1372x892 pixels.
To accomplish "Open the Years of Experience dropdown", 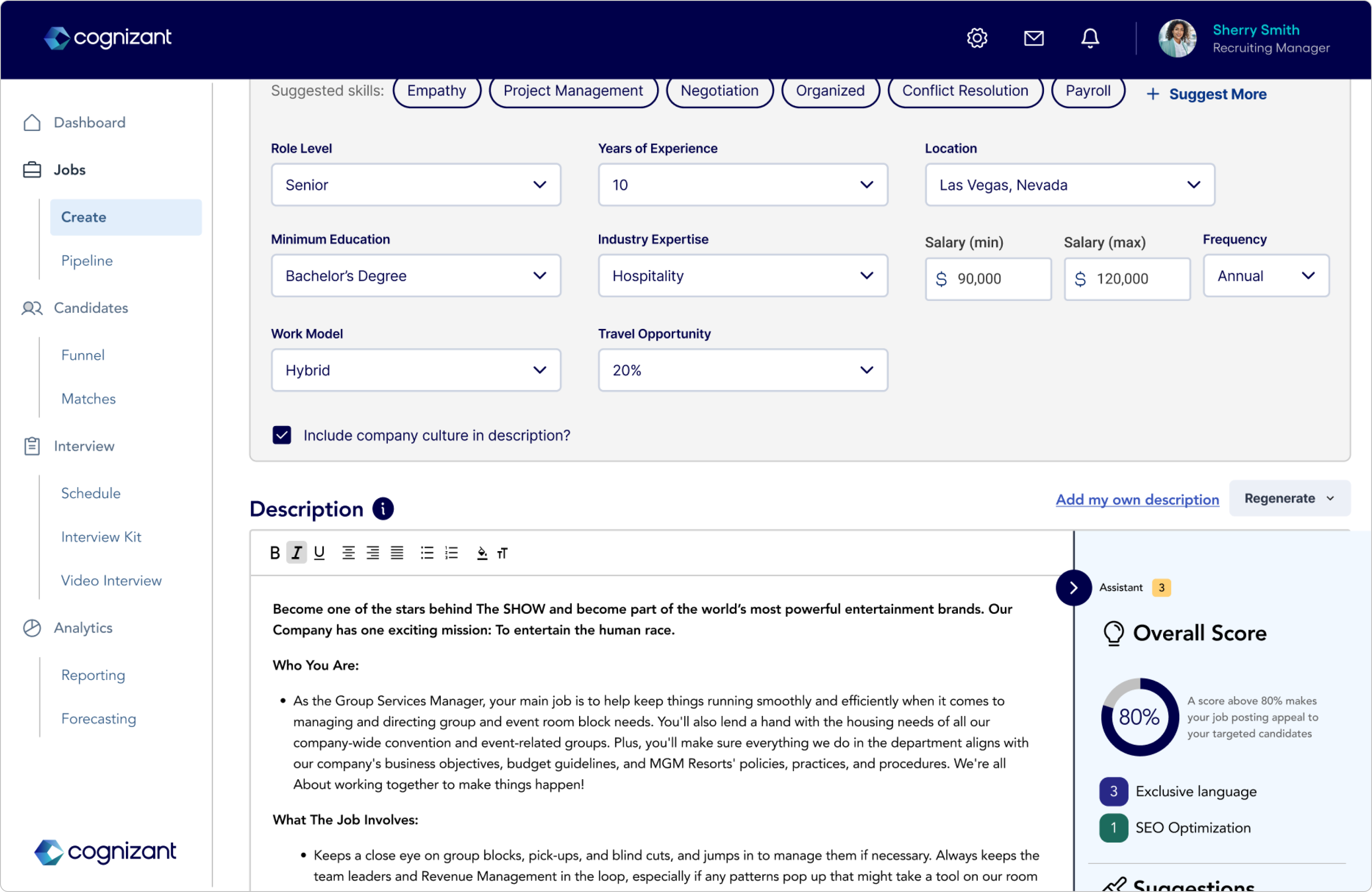I will tap(743, 184).
